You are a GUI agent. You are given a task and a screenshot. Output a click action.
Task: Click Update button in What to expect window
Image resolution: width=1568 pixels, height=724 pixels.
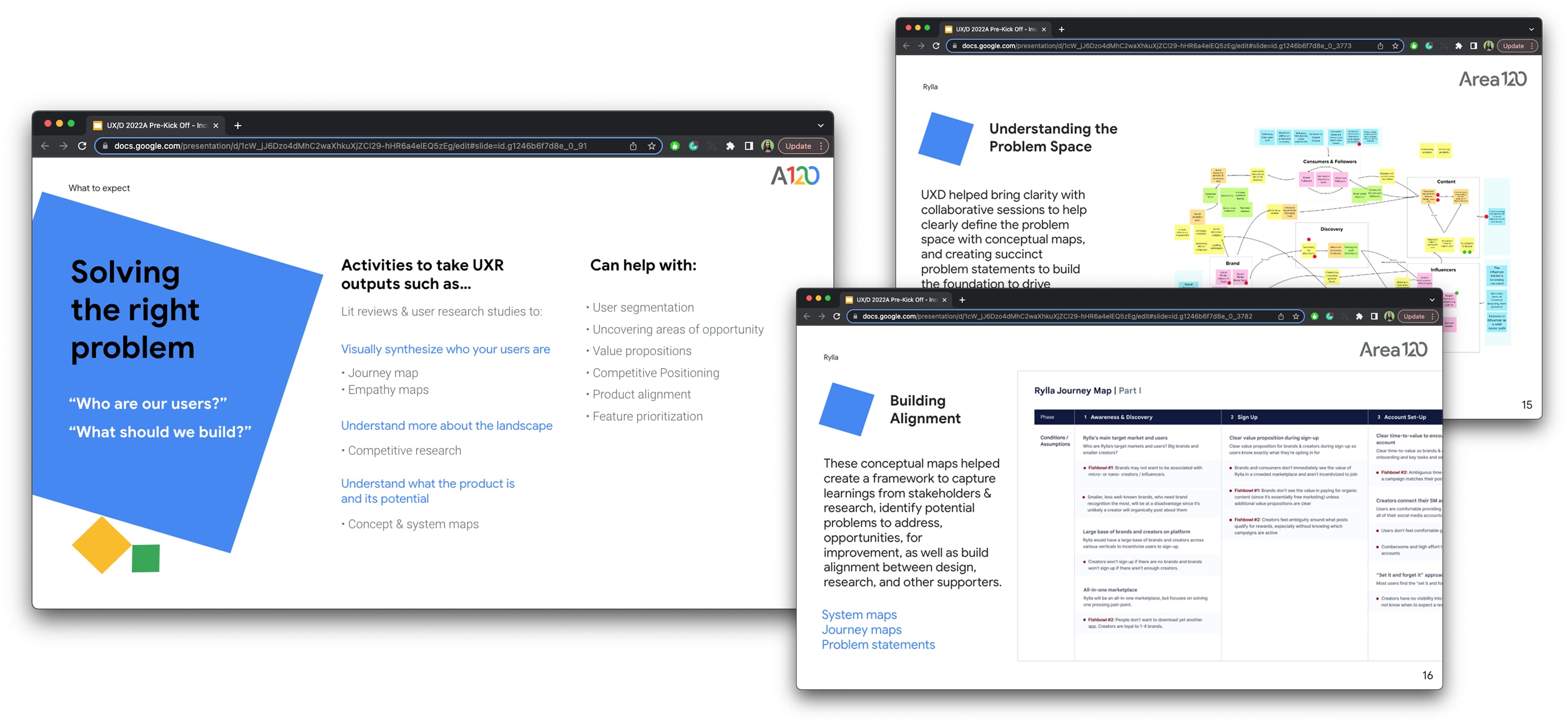tap(798, 146)
